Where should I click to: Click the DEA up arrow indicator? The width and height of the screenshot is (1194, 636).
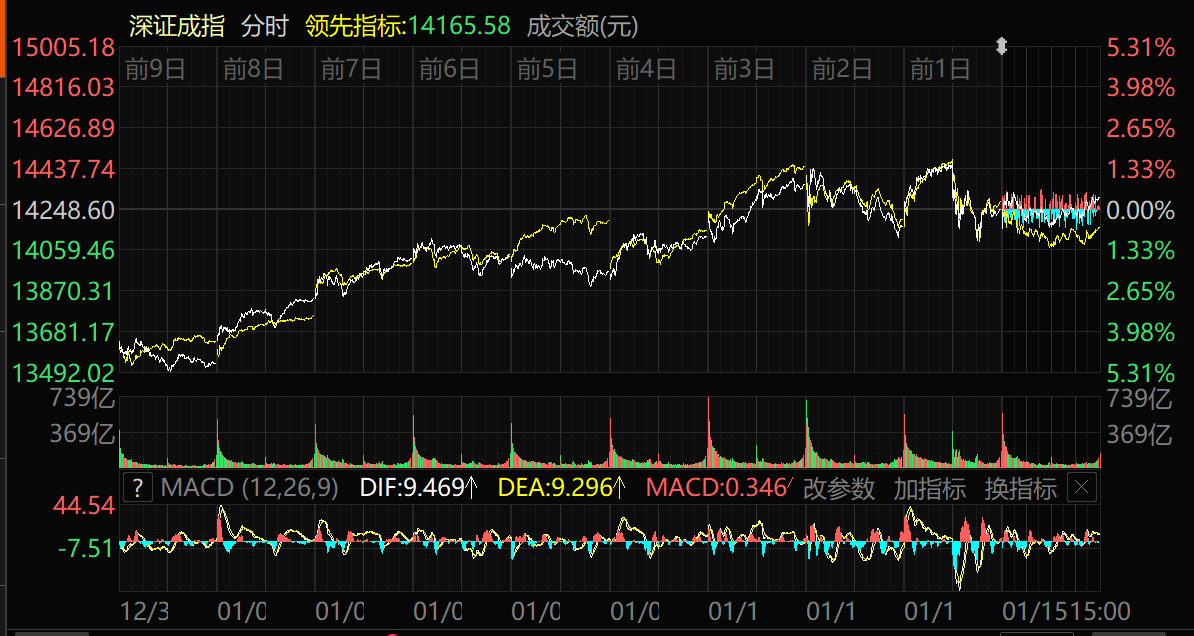pyautogui.click(x=619, y=489)
